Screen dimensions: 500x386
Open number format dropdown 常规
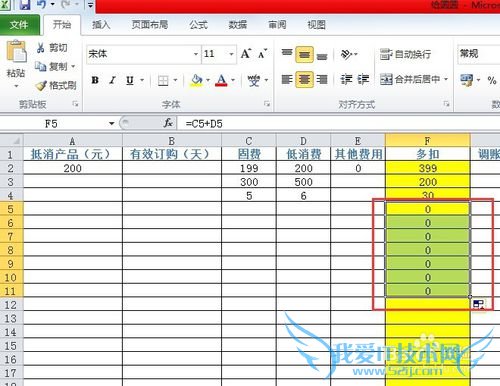coord(478,54)
